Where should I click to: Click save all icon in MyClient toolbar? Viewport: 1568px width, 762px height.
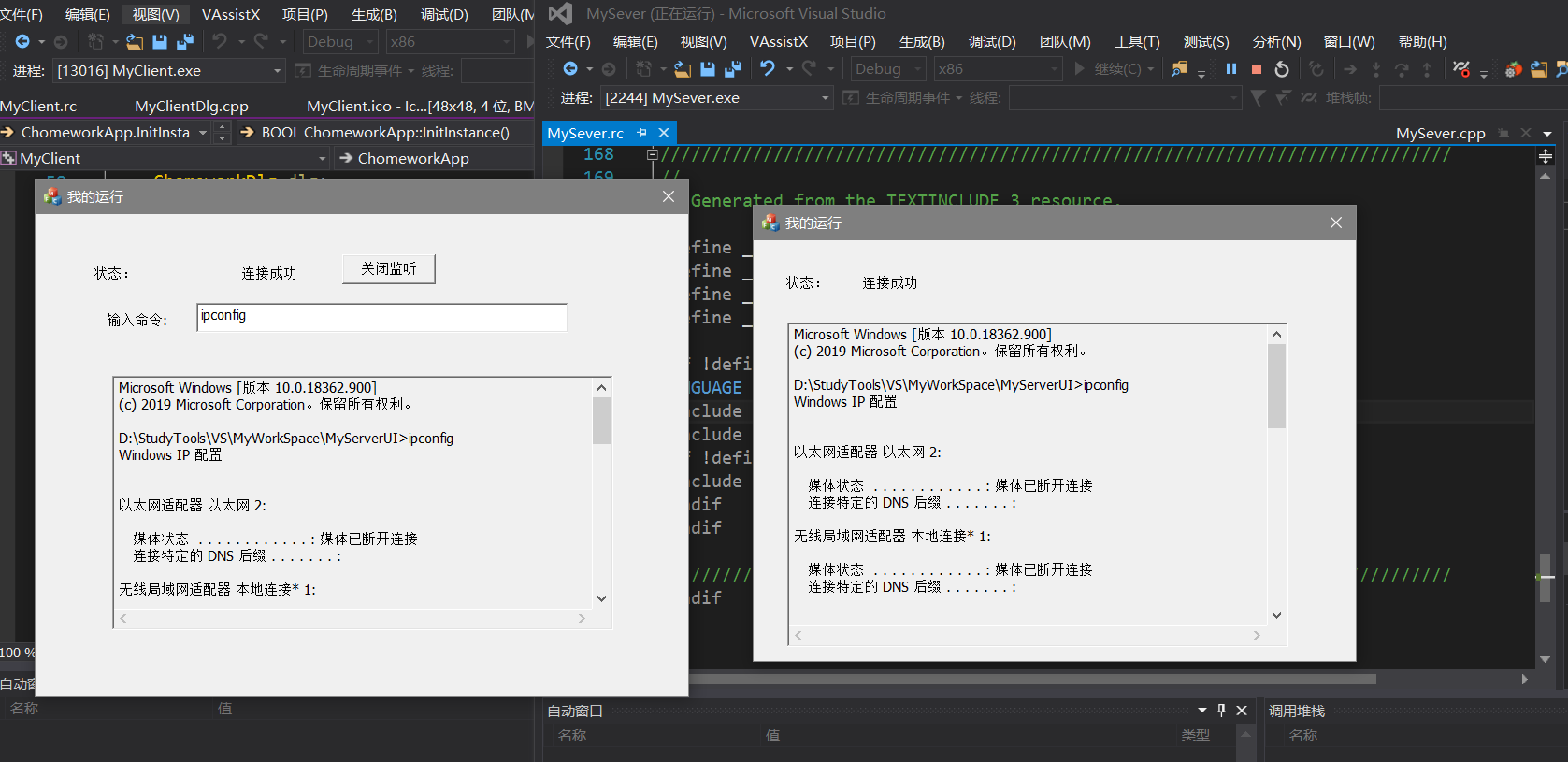(185, 42)
